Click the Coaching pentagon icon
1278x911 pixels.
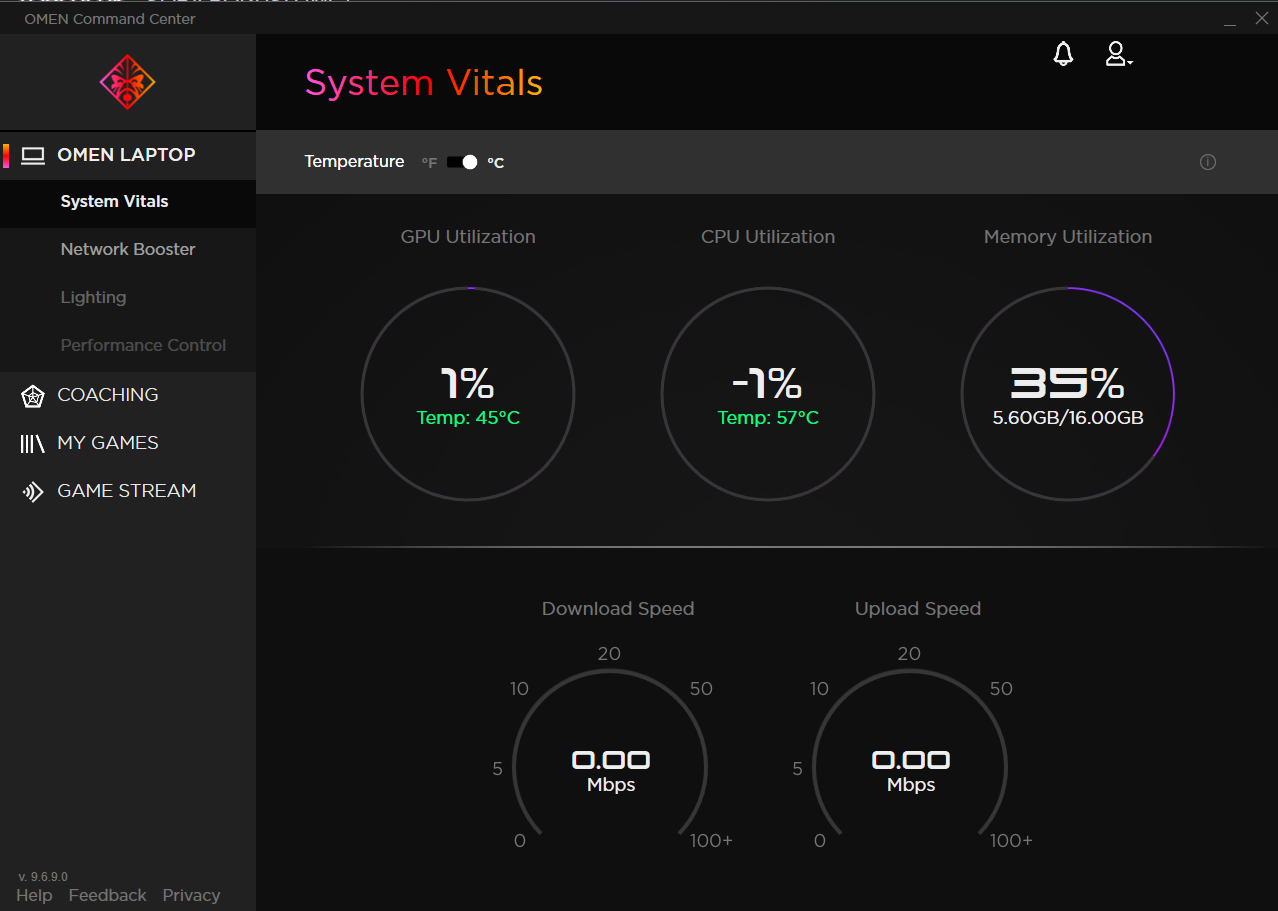click(x=33, y=396)
